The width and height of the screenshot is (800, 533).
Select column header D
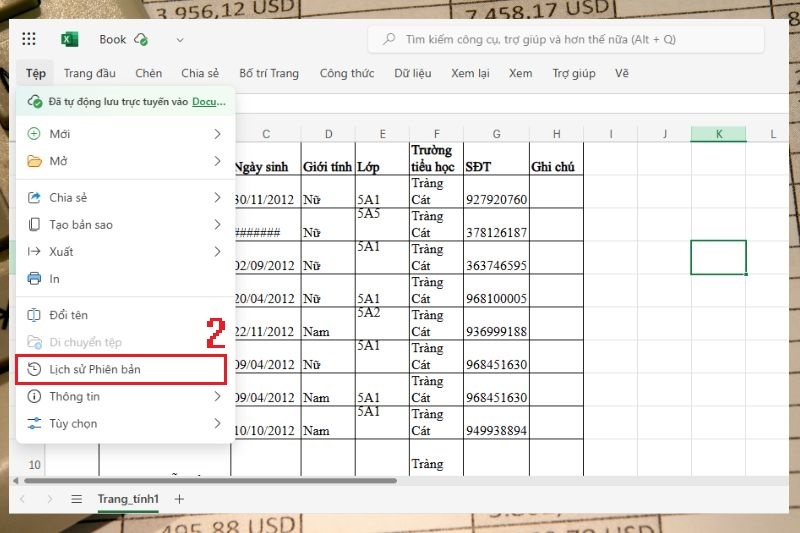click(328, 134)
